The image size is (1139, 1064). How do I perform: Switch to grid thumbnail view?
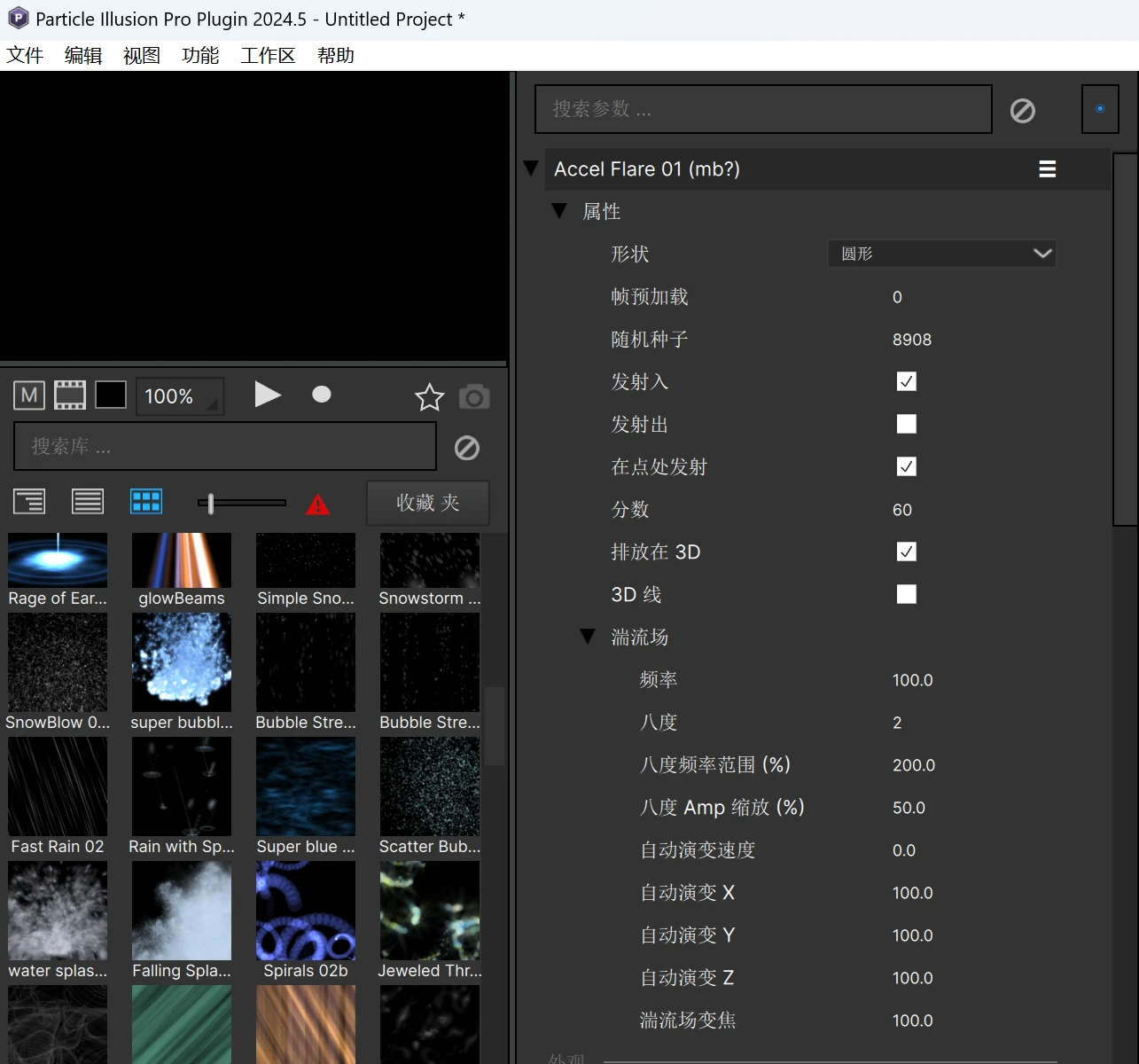point(146,502)
